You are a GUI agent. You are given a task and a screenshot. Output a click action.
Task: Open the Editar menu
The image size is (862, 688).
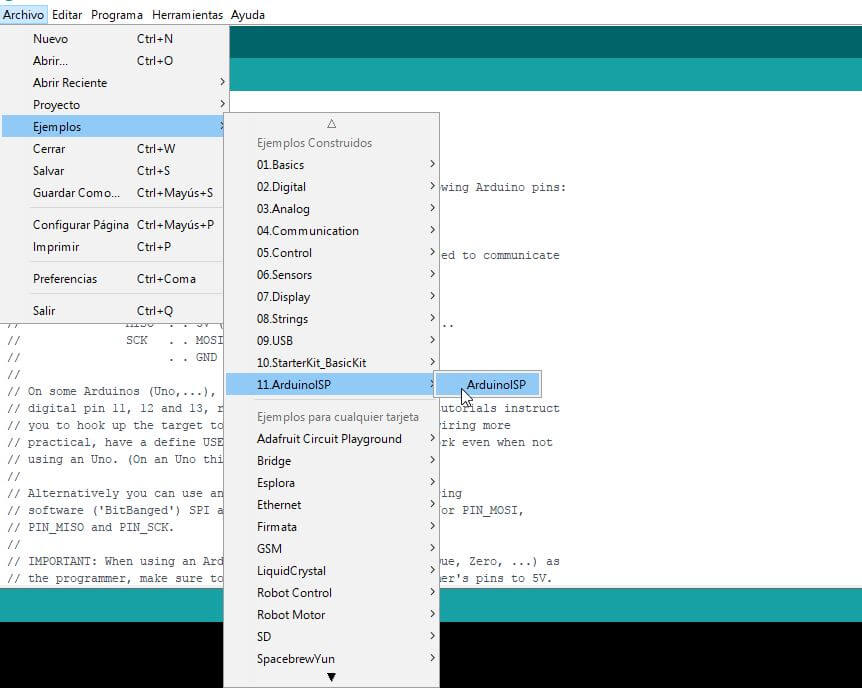pyautogui.click(x=67, y=15)
